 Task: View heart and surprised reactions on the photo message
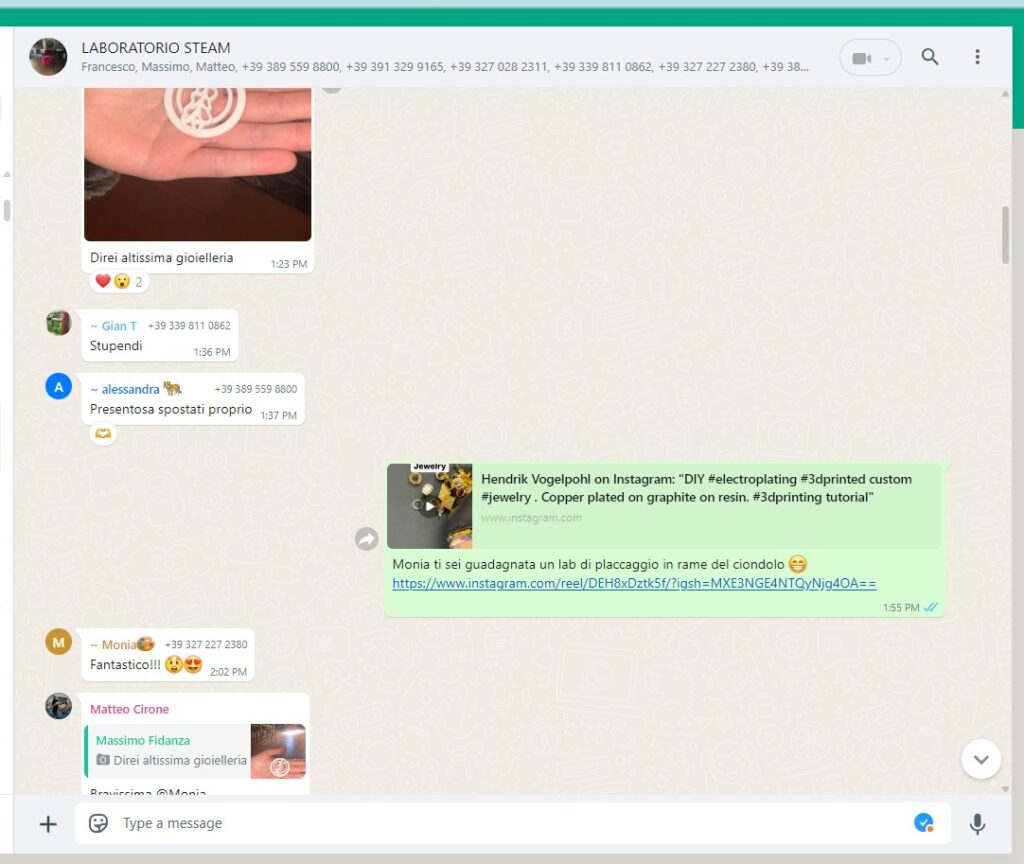pyautogui.click(x=120, y=281)
